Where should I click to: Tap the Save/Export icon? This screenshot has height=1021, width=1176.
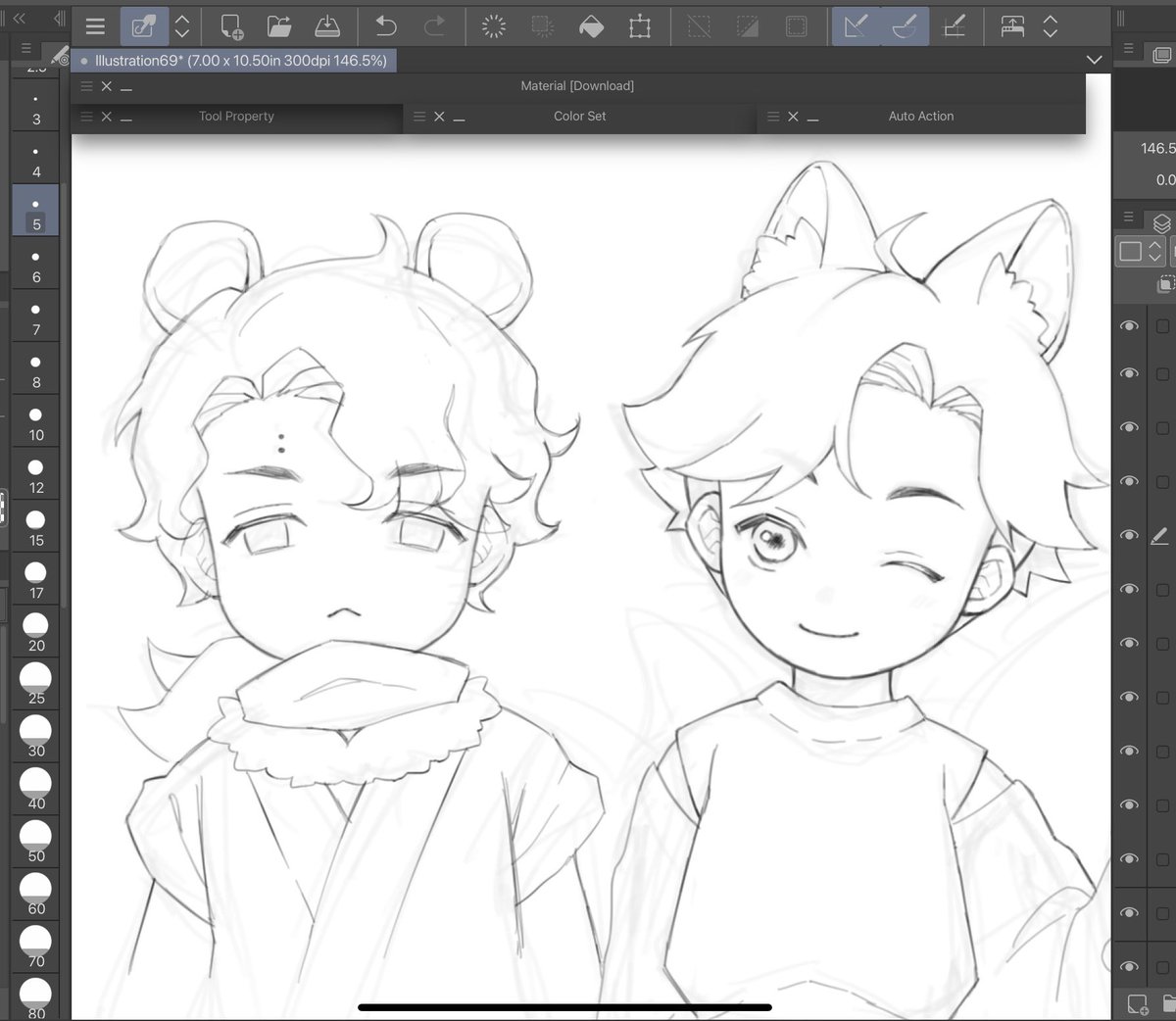pos(327,26)
